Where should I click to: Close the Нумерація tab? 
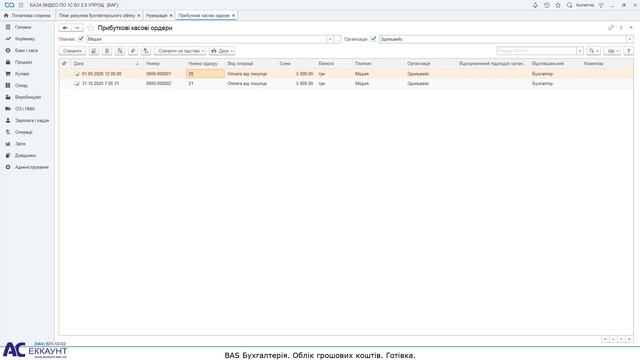(171, 16)
